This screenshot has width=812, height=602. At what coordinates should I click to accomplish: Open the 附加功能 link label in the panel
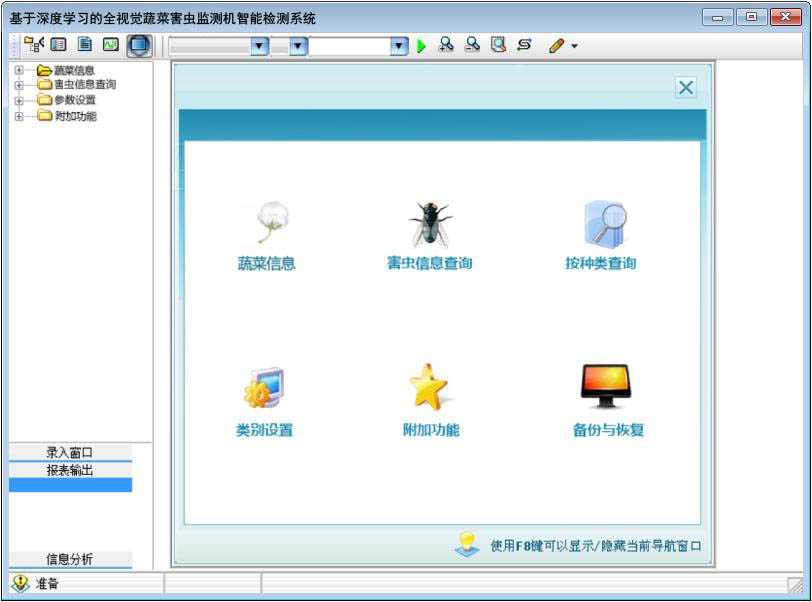431,429
